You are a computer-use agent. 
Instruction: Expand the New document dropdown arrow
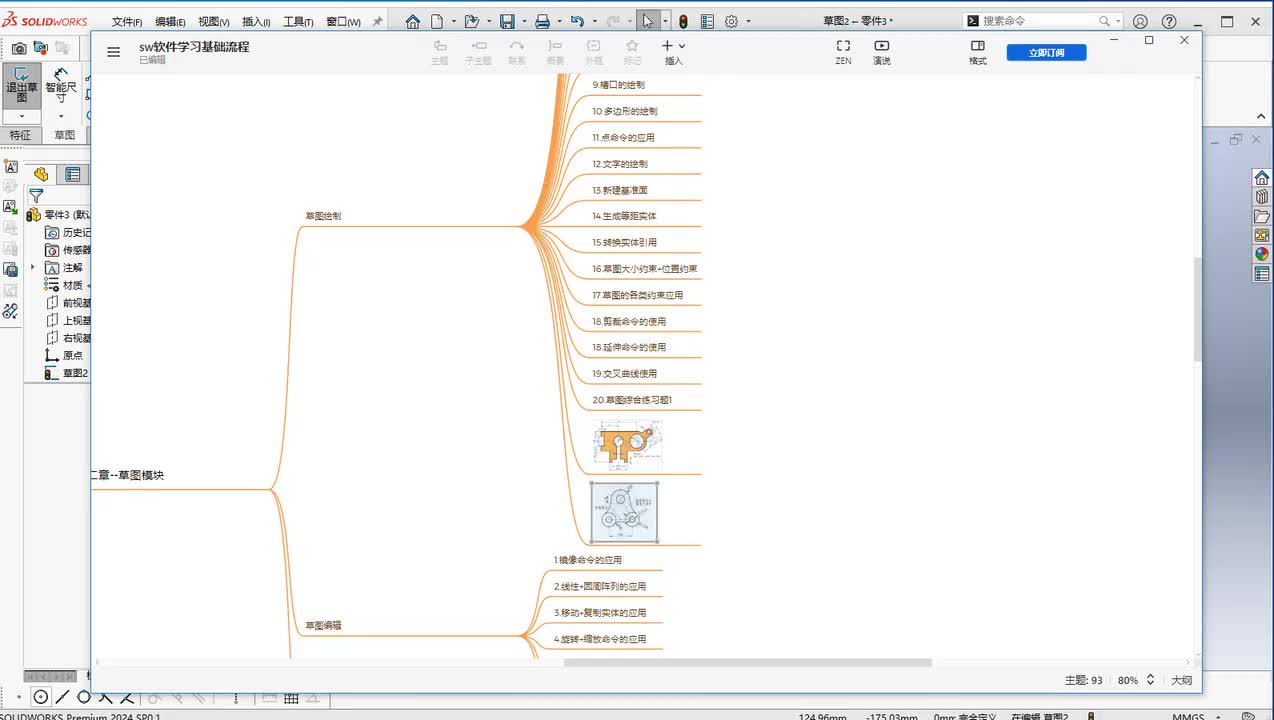454,21
